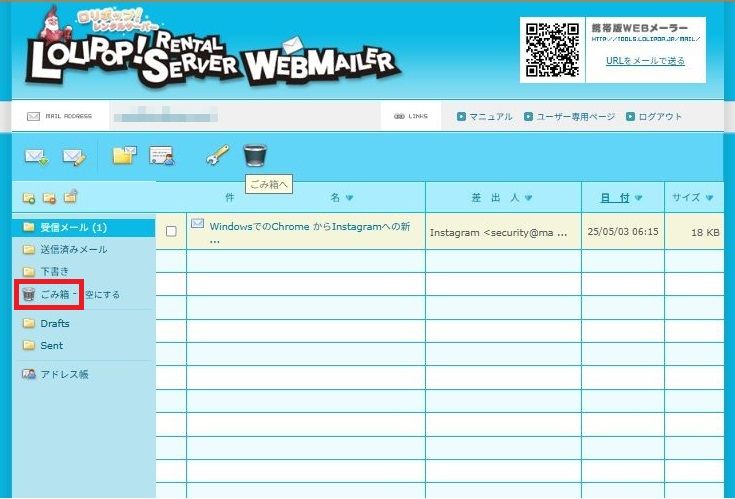Viewport: 735px width, 499px height.
Task: Open the マニュアル manual link
Action: tap(490, 116)
